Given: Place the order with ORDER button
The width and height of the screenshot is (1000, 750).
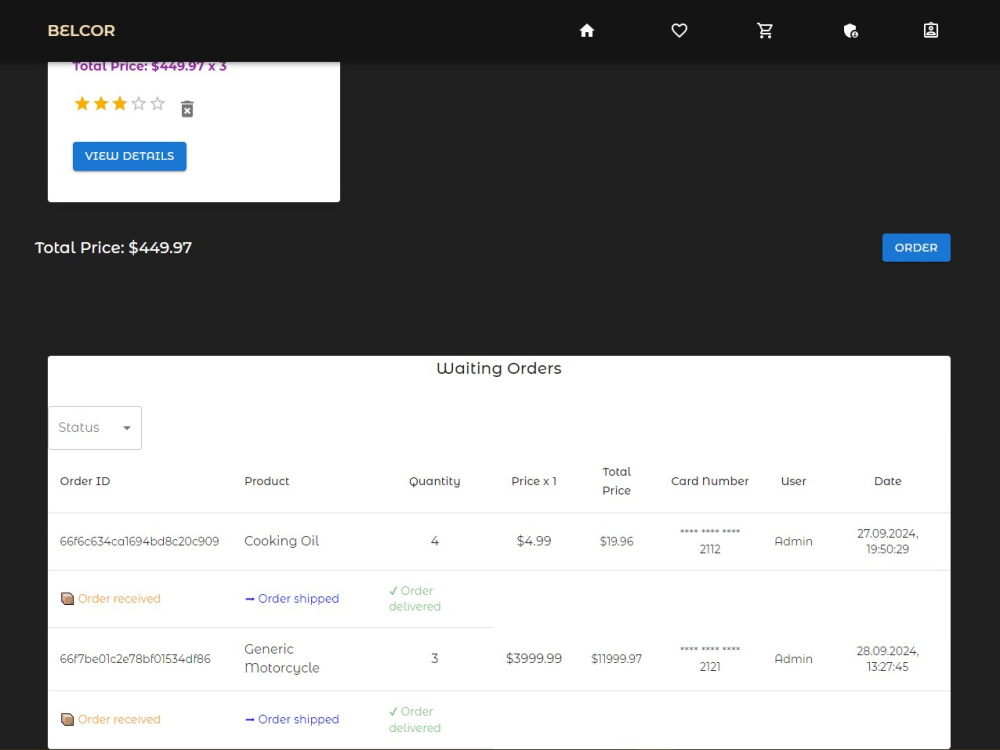Looking at the screenshot, I should (916, 247).
